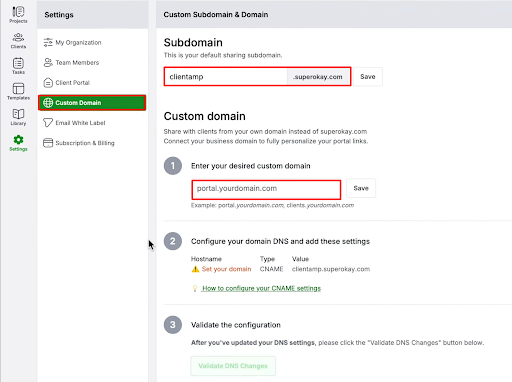Click the lightbulb icon beside CNAME help link
The width and height of the screenshot is (512, 382).
click(x=195, y=288)
